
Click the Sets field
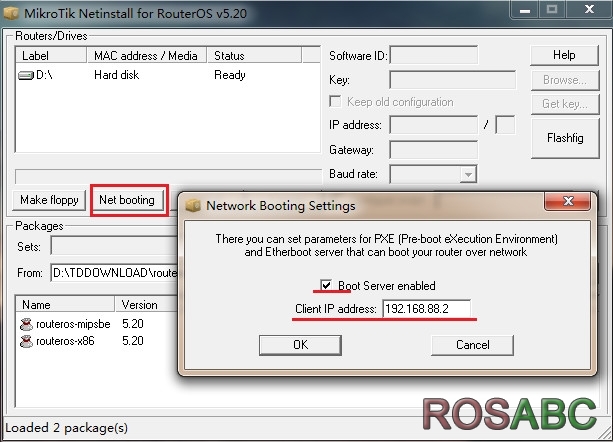114,247
